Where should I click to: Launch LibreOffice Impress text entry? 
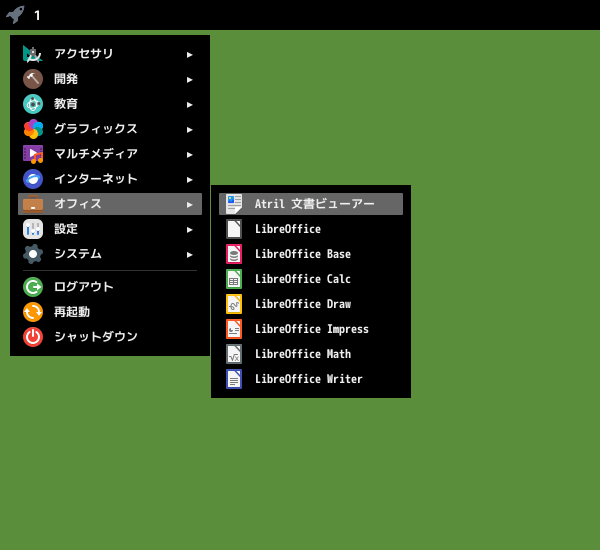click(x=311, y=329)
